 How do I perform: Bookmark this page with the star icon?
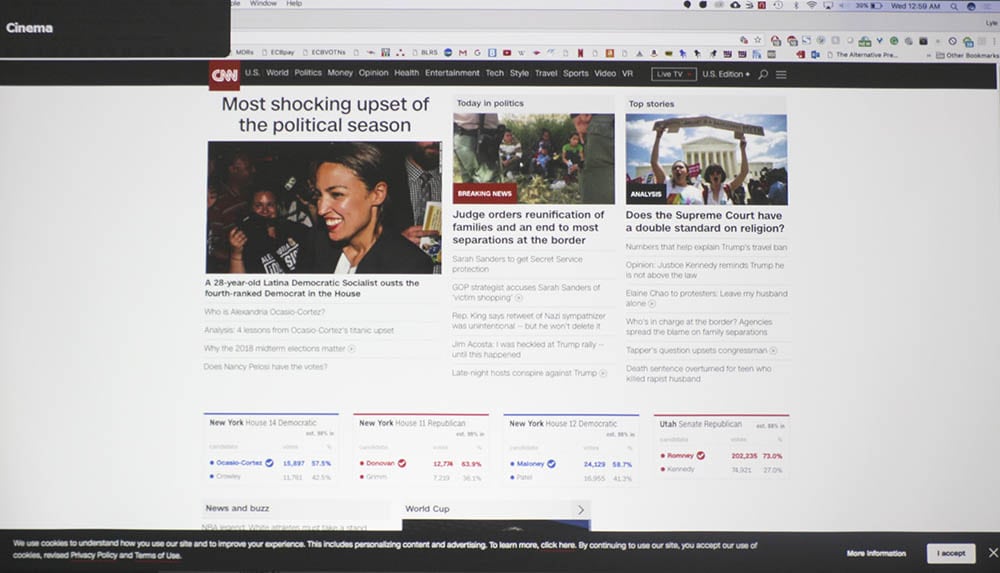(757, 40)
